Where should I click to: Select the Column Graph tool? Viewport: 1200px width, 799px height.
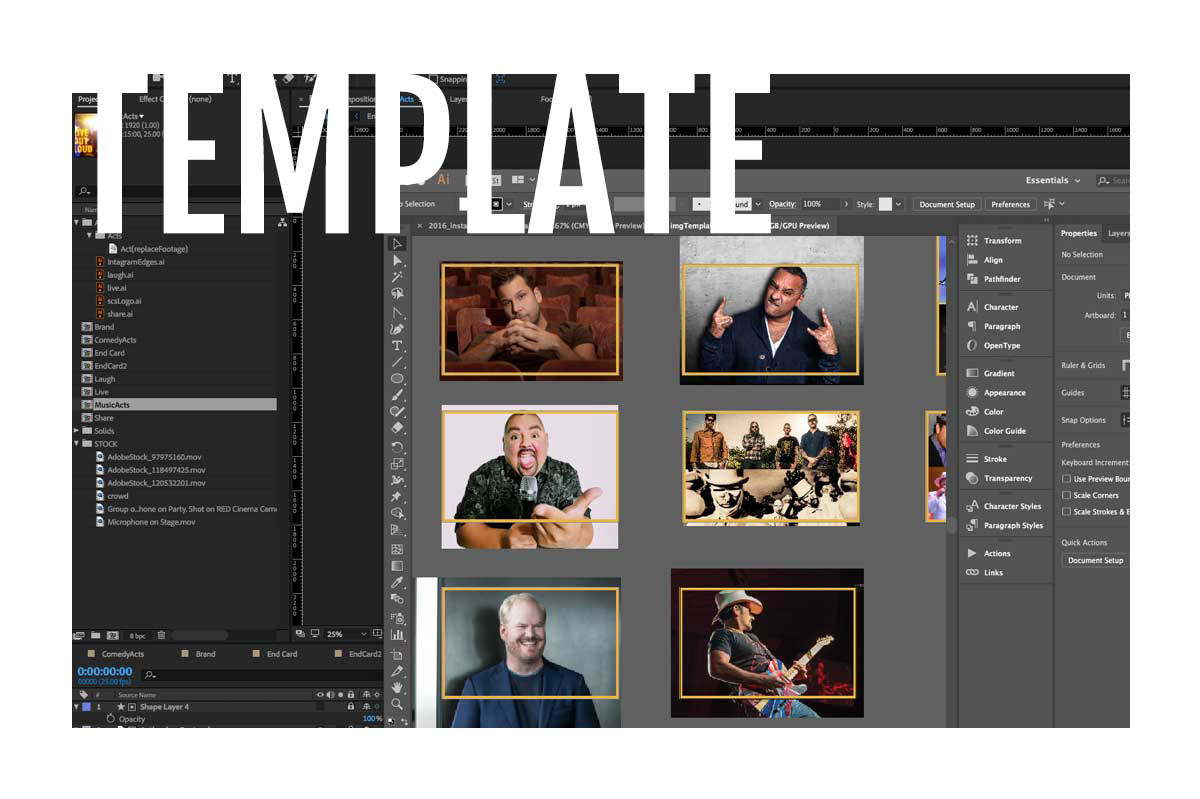pyautogui.click(x=397, y=634)
